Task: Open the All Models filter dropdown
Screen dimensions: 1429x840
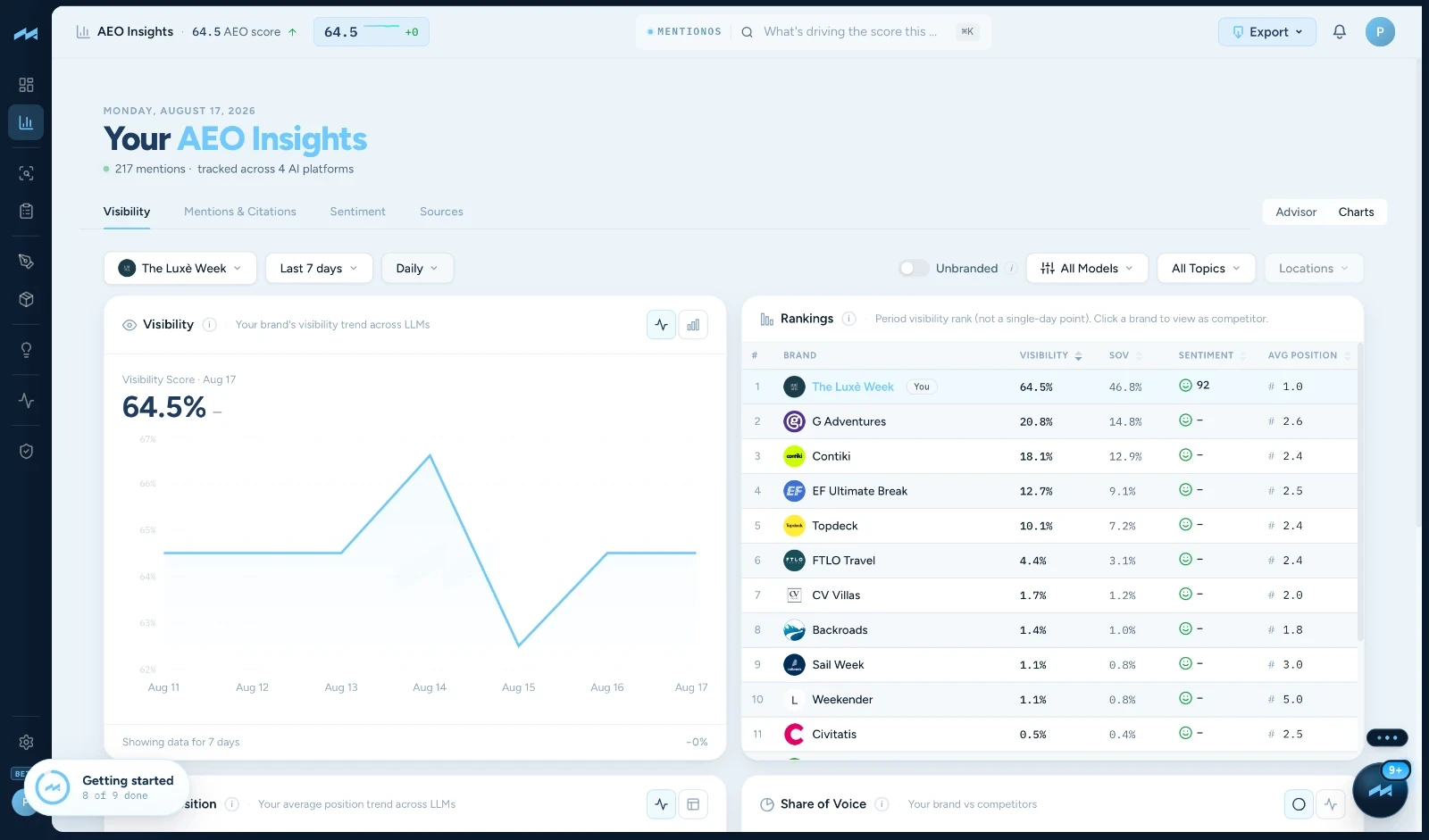Action: (x=1087, y=269)
